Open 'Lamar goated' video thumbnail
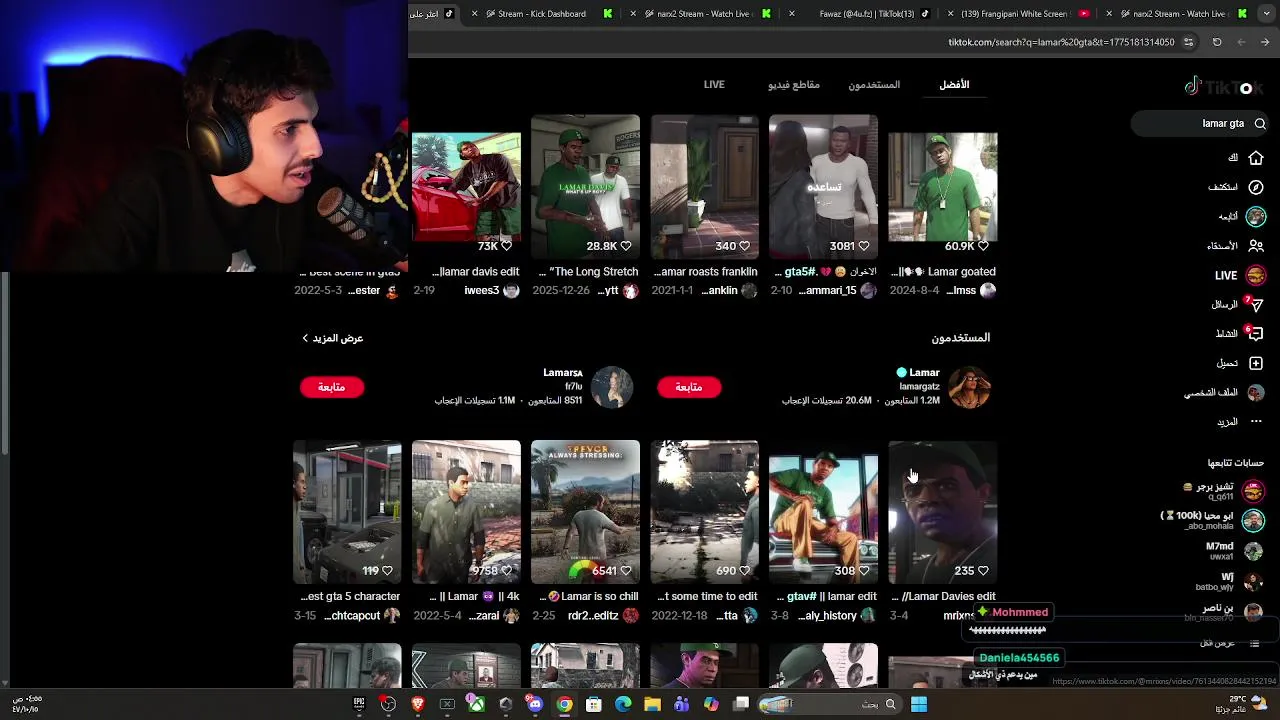Viewport: 1280px width, 720px height. coord(942,187)
